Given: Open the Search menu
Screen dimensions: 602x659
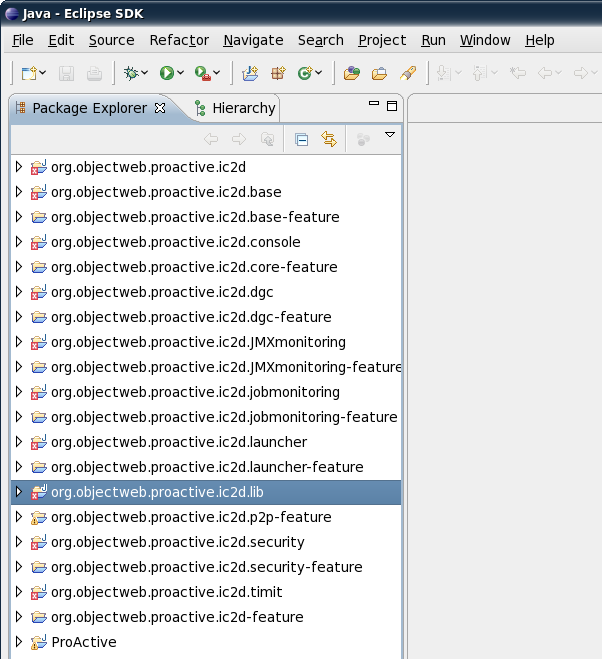Looking at the screenshot, I should (321, 40).
